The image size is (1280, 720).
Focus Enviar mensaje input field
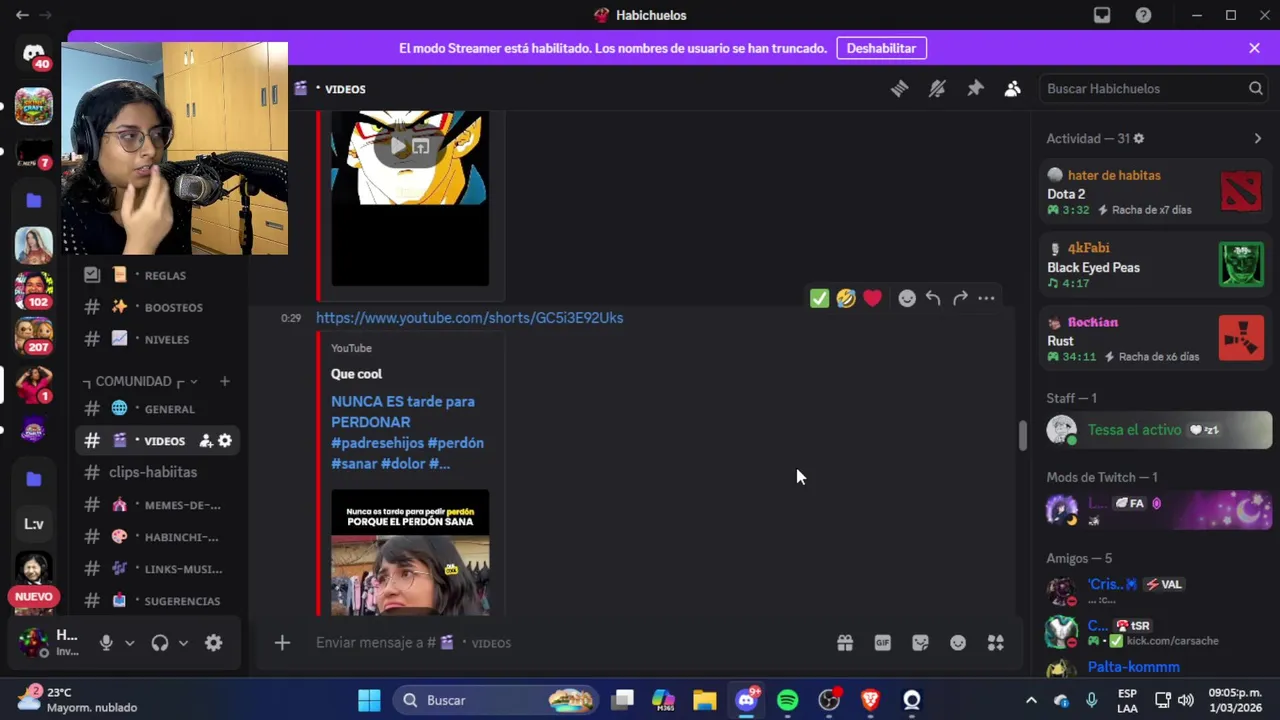click(x=570, y=643)
